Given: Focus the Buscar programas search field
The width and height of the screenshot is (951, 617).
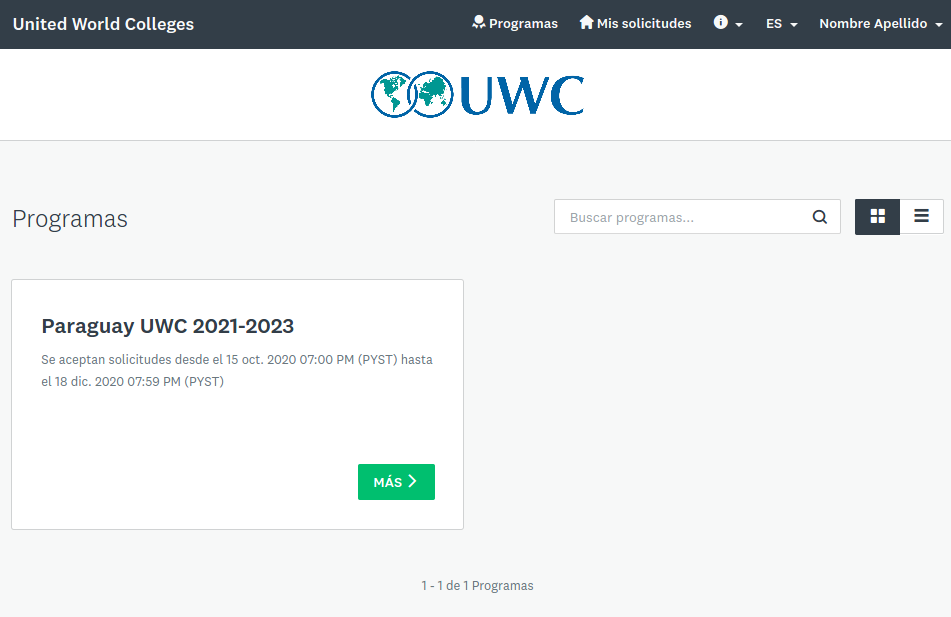Looking at the screenshot, I should point(697,217).
